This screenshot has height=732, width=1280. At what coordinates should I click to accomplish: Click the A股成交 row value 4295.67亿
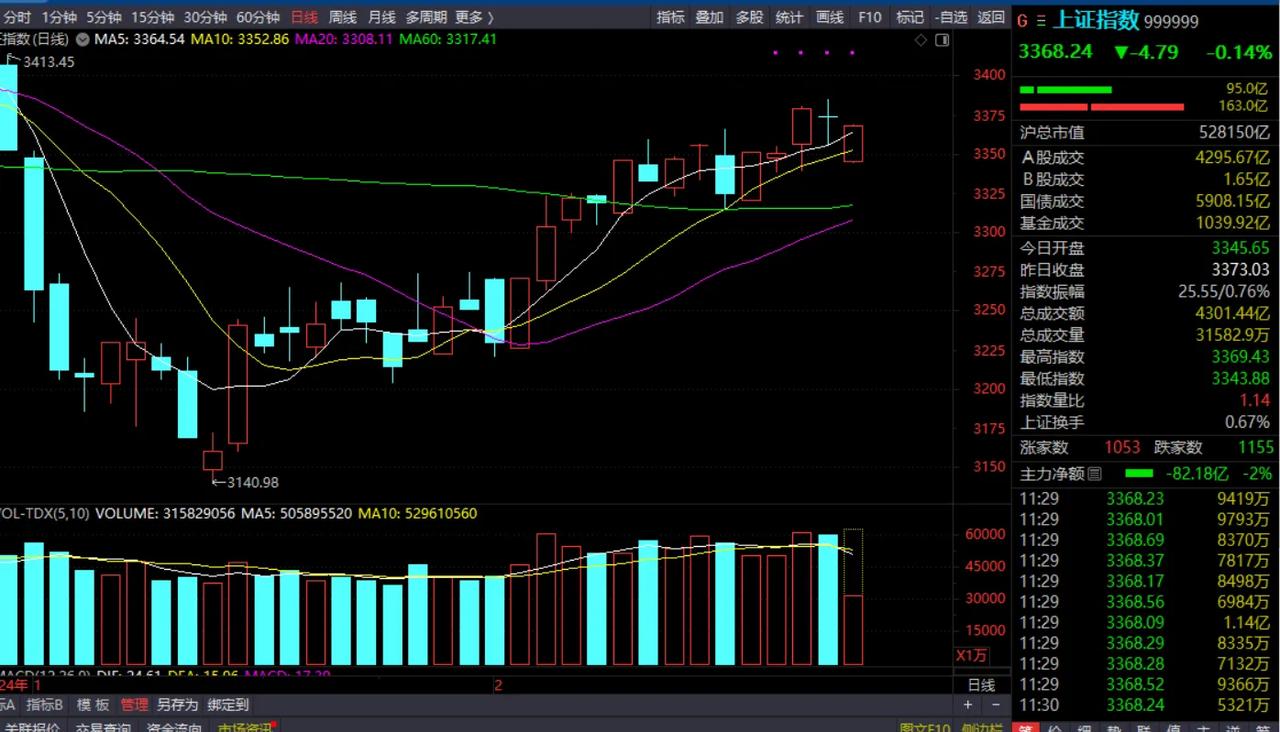(x=1232, y=157)
